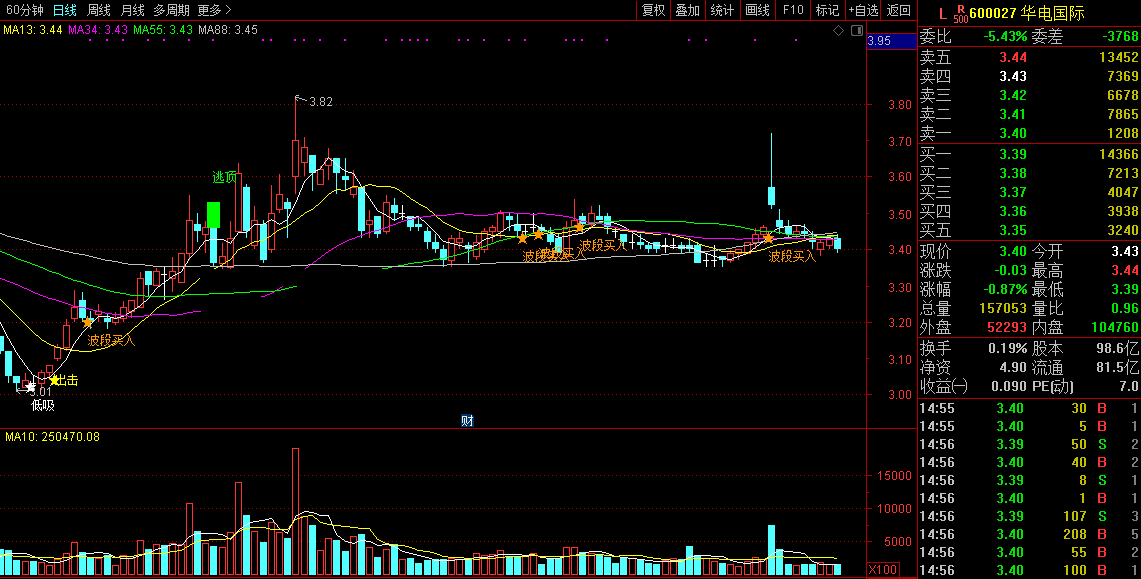Select the MA13: 3.44 indicator label
The width and height of the screenshot is (1141, 579).
33,30
